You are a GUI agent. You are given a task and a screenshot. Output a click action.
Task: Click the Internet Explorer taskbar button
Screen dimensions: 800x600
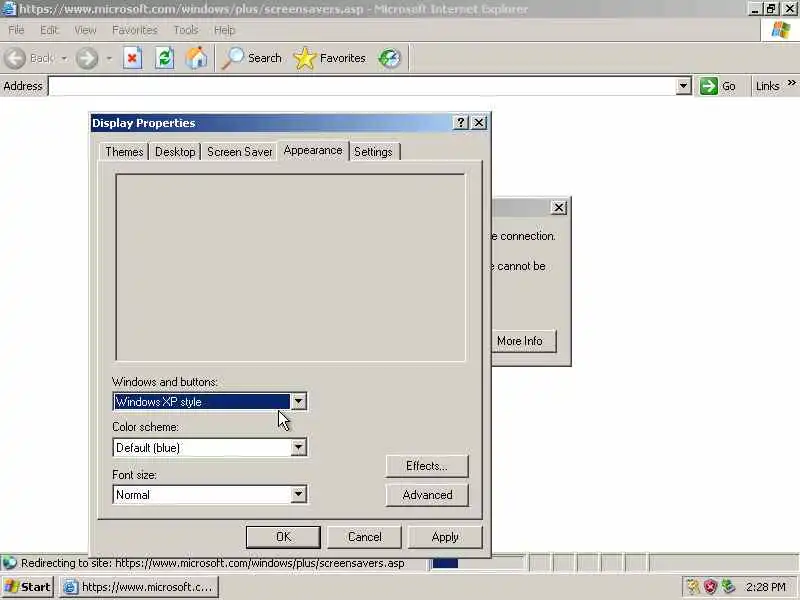coord(139,587)
